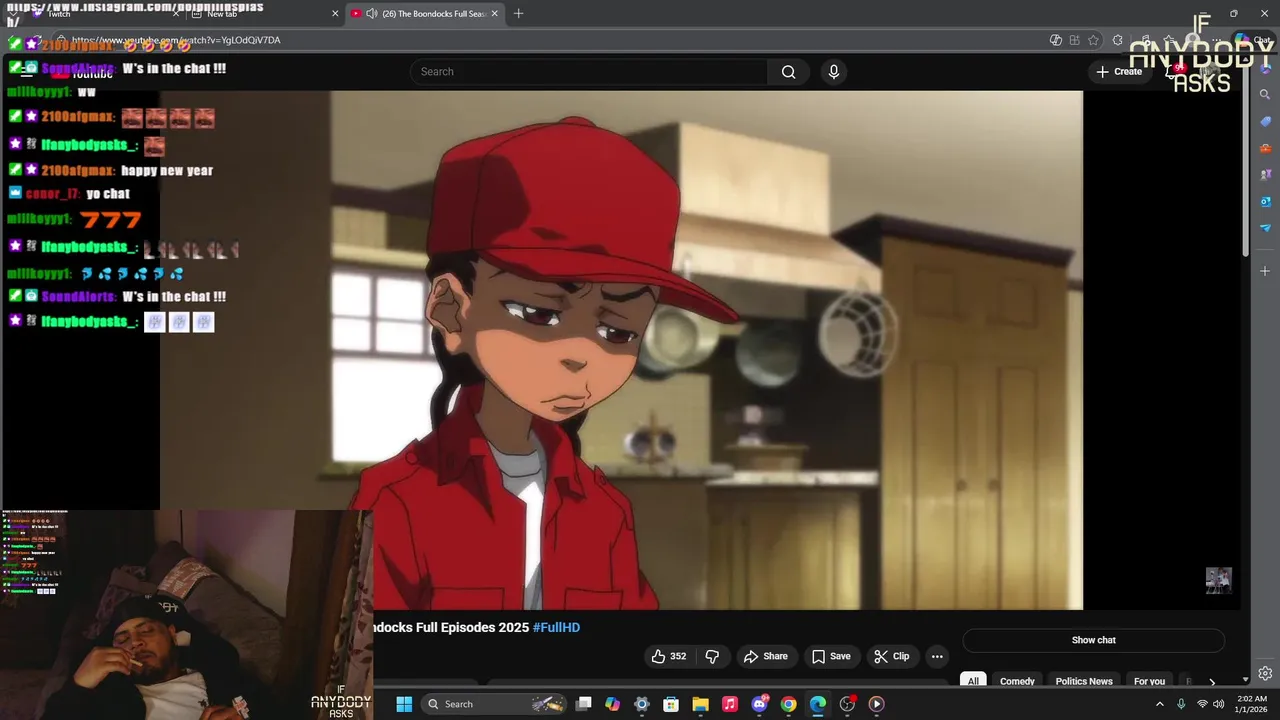1280x720 pixels.
Task: Click the browser address bar URL
Action: click(176, 40)
